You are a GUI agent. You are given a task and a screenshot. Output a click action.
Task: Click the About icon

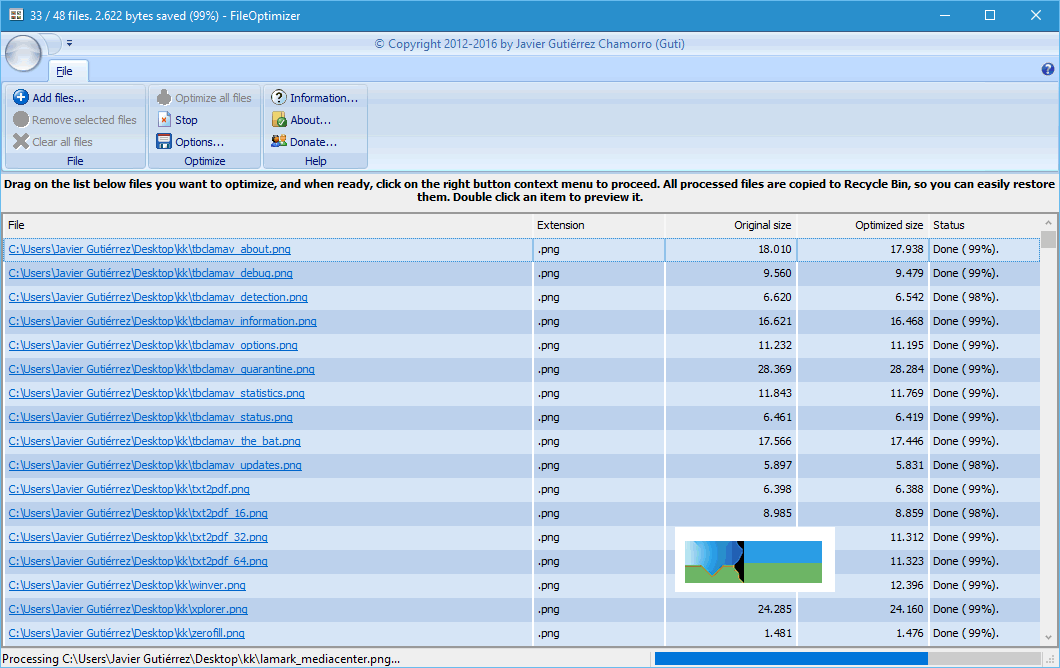pos(279,120)
